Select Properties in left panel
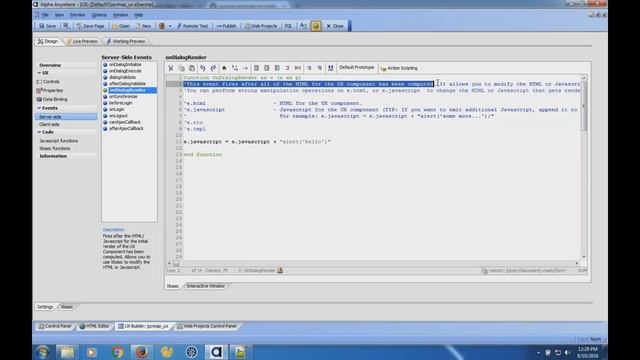The width and height of the screenshot is (640, 360). click(49, 90)
